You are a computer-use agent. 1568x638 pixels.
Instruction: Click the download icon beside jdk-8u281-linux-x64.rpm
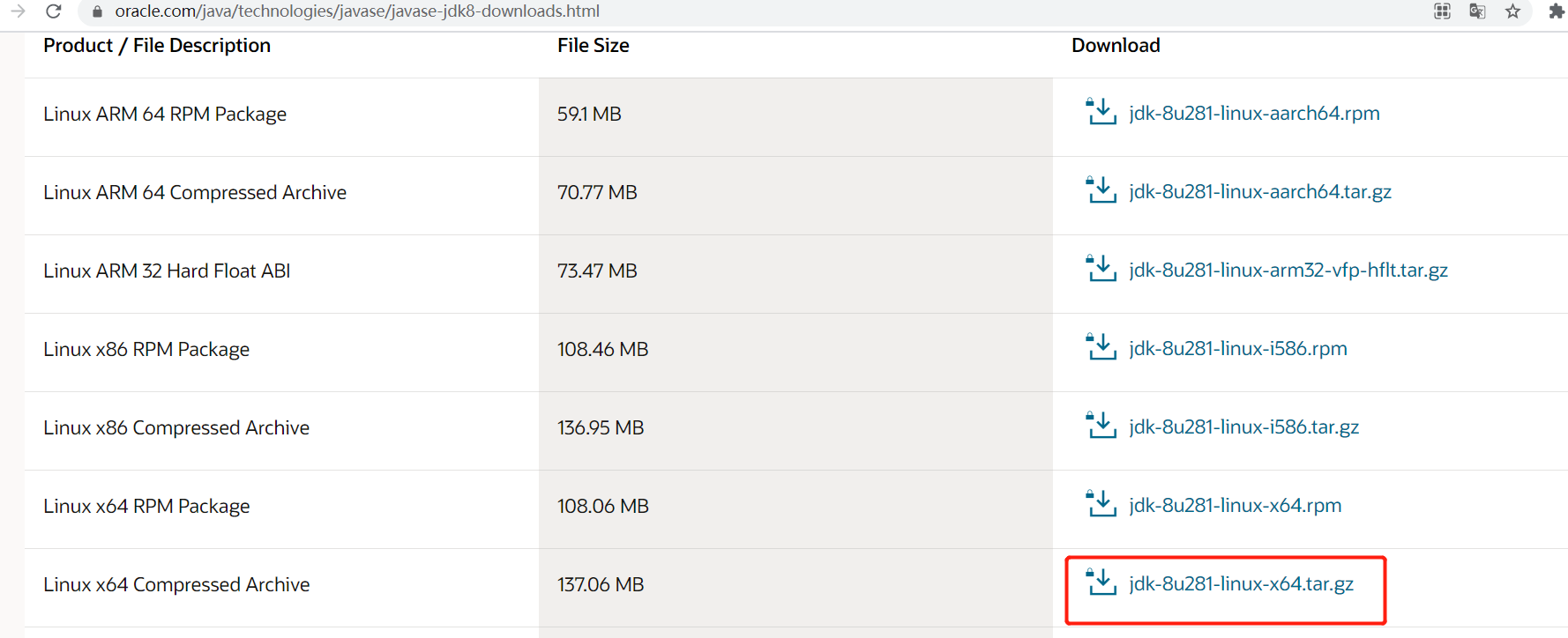tap(1101, 504)
